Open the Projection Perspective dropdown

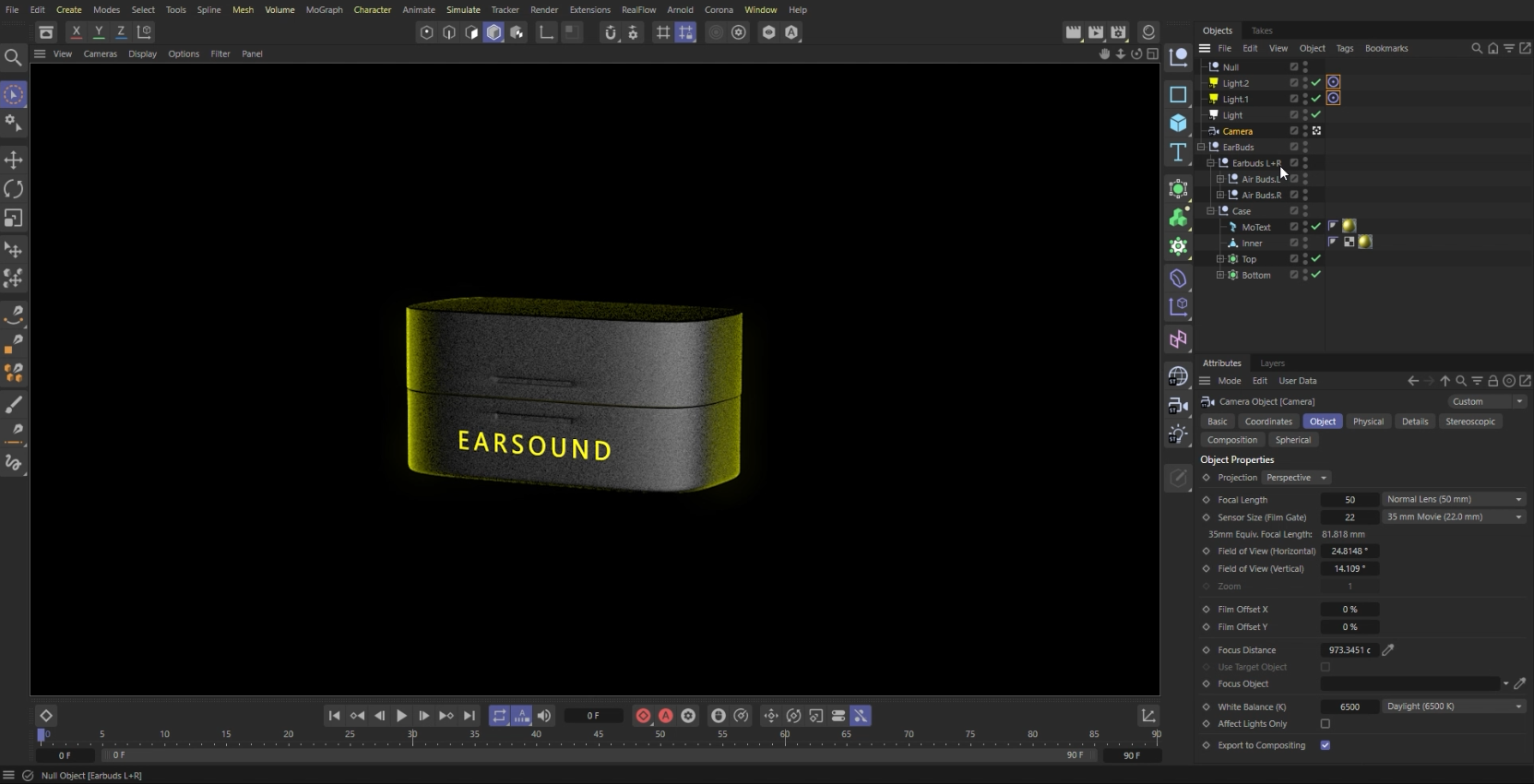pos(1296,478)
